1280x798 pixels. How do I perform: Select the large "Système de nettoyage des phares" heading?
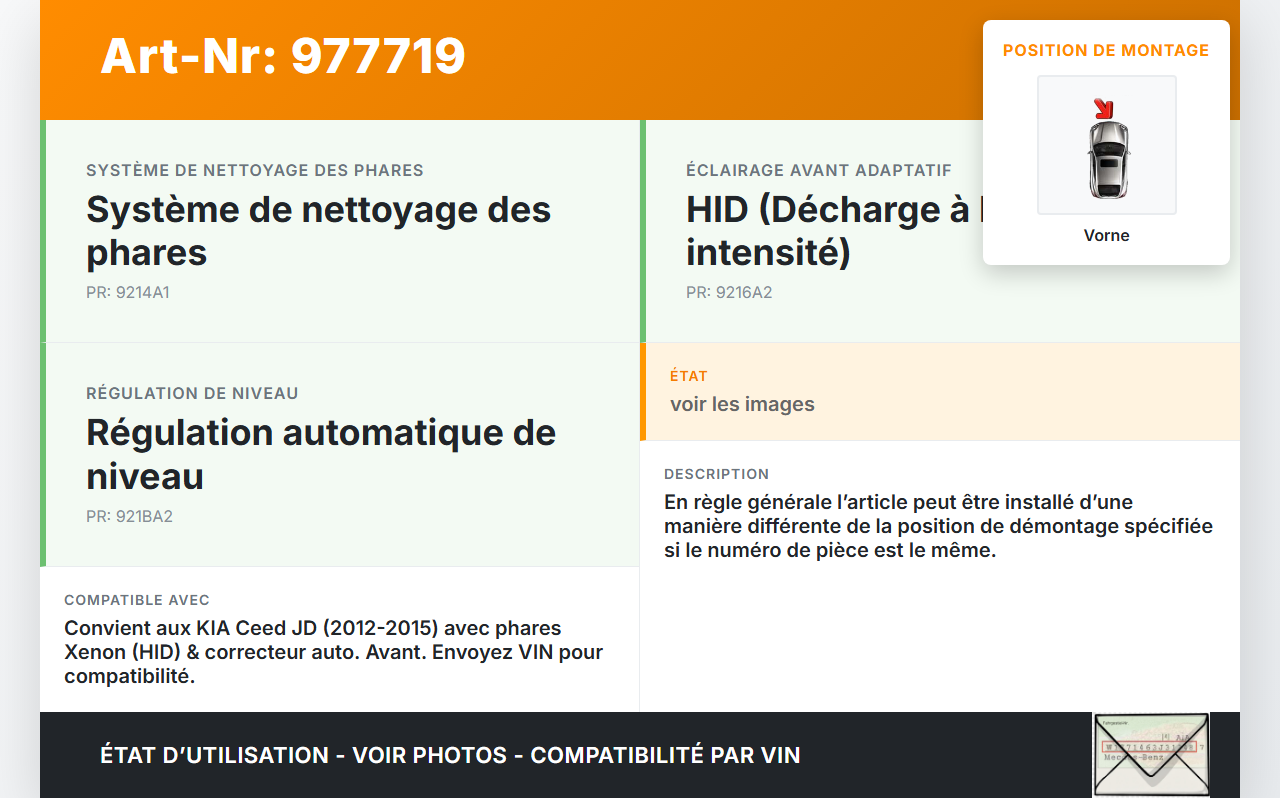pos(319,231)
